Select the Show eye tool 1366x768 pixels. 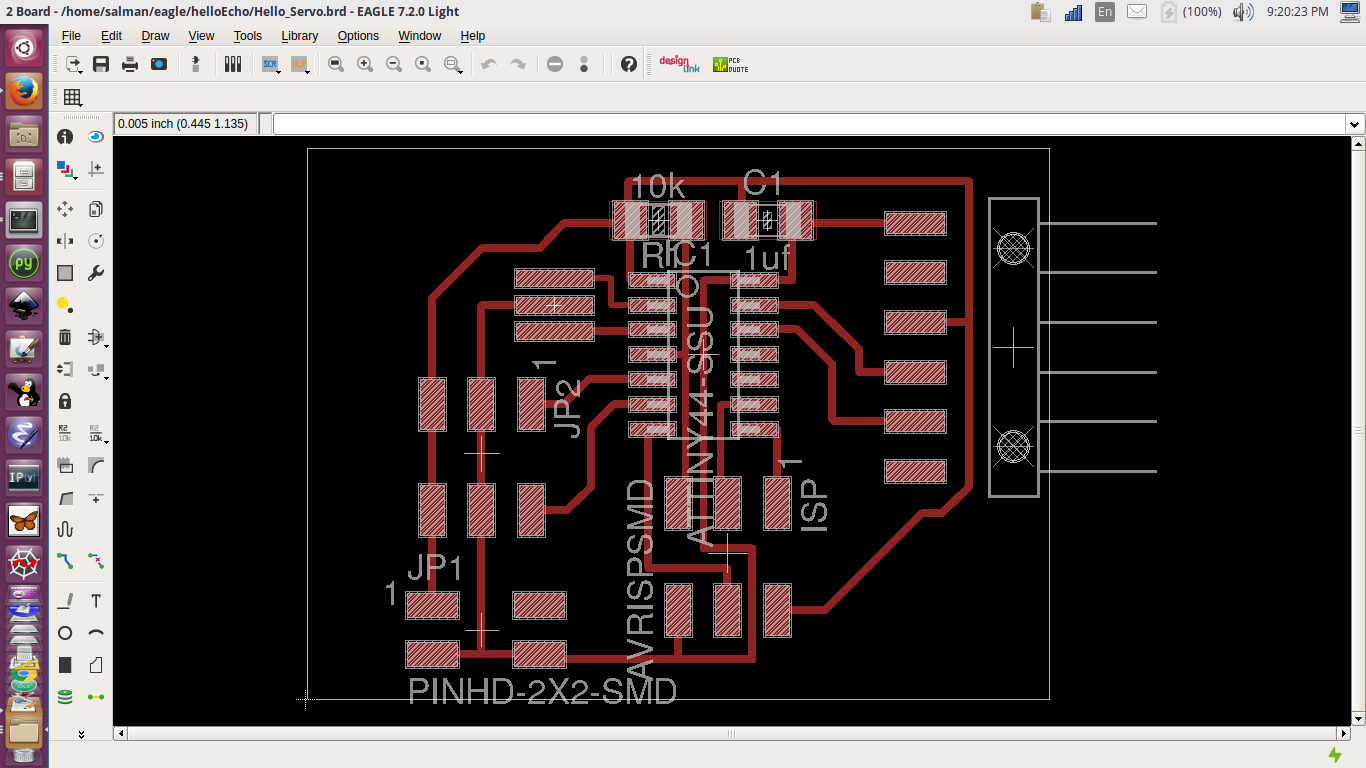96,136
